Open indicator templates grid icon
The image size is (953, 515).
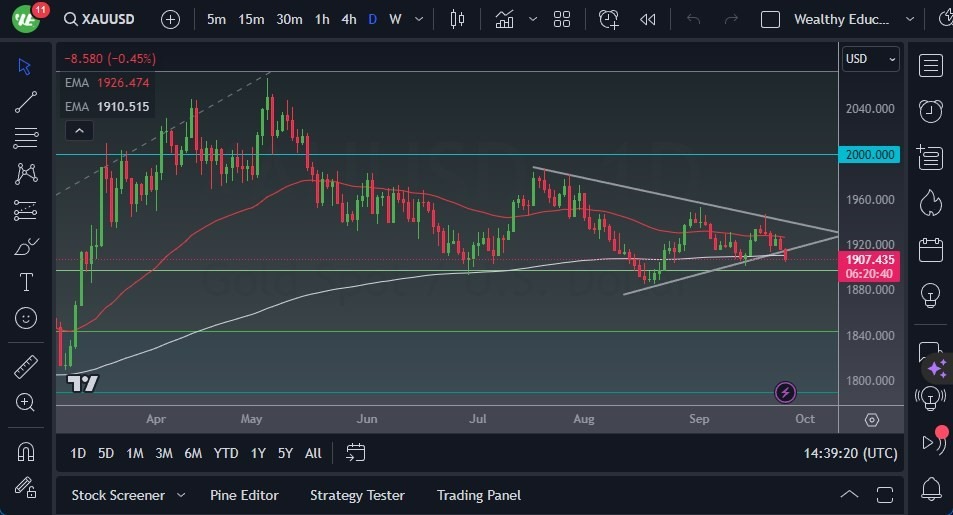(x=562, y=19)
